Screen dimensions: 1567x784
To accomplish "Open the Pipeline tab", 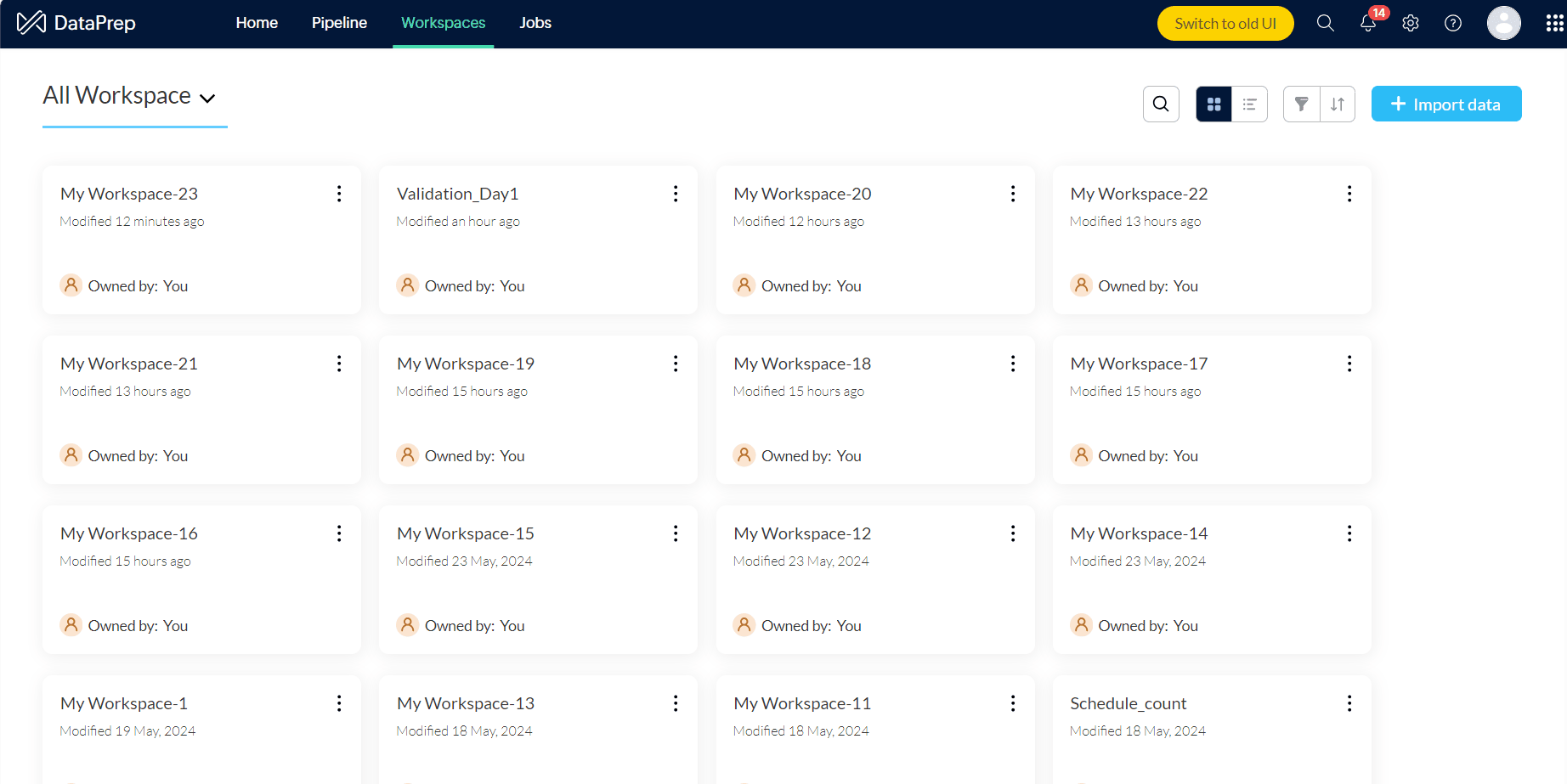I will [x=339, y=23].
